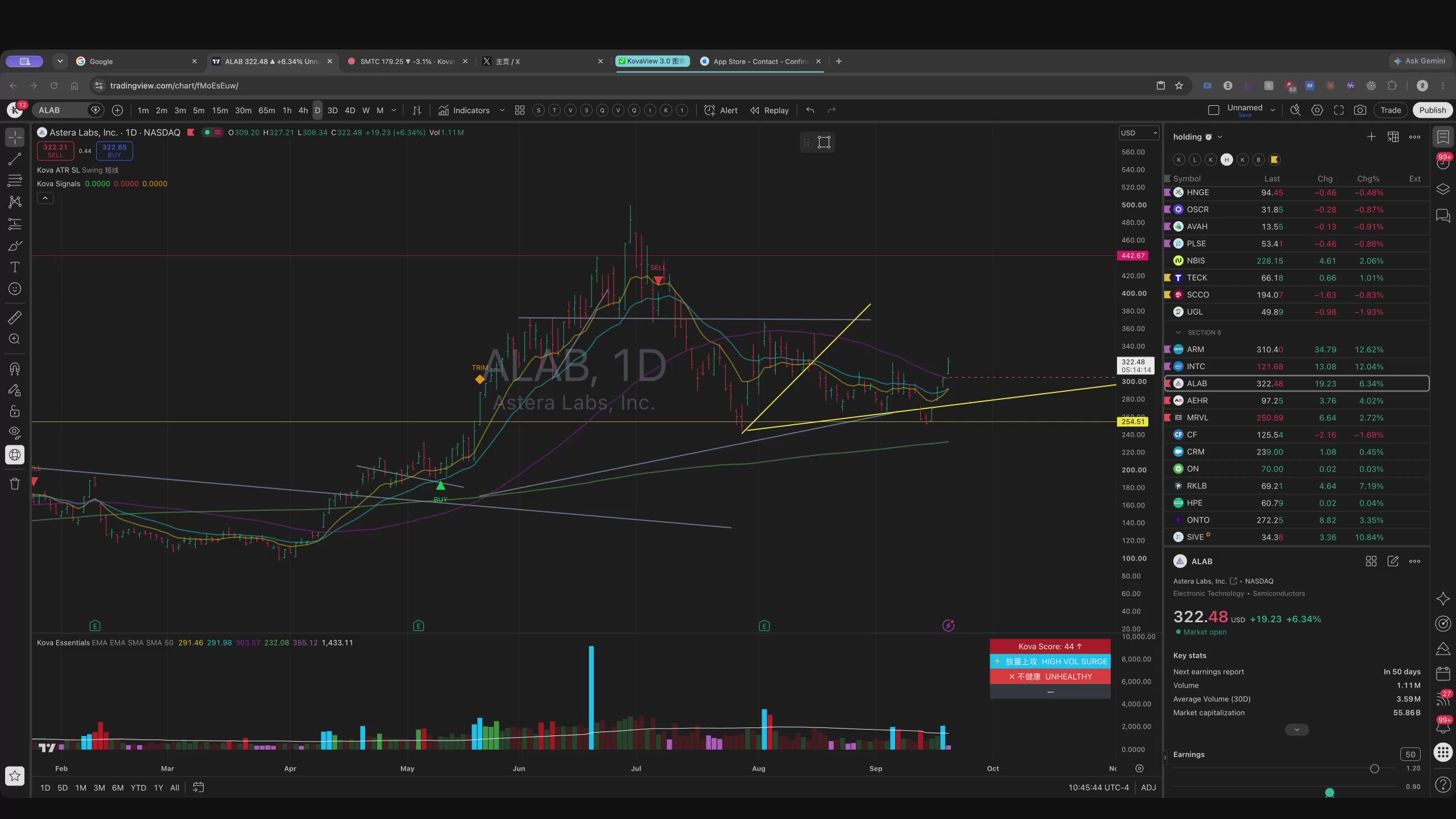This screenshot has width=1456, height=819.
Task: Remove drawings with the trash icon
Action: point(15,484)
